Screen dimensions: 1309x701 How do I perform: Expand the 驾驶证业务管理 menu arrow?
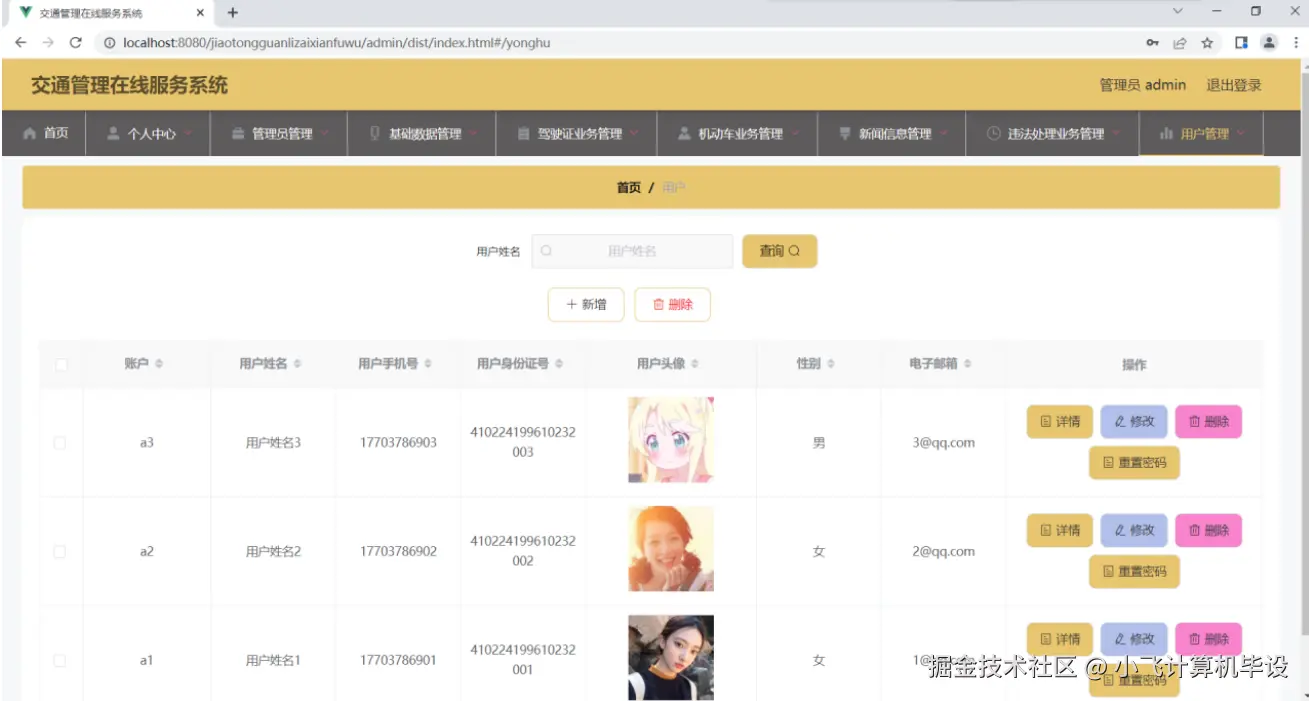(633, 134)
